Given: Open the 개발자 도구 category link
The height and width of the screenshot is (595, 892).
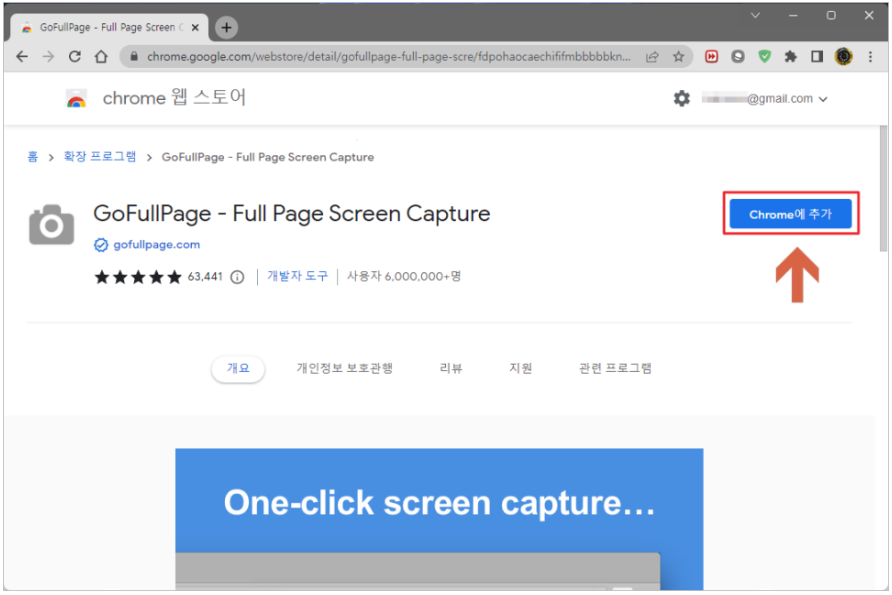Looking at the screenshot, I should [x=298, y=276].
